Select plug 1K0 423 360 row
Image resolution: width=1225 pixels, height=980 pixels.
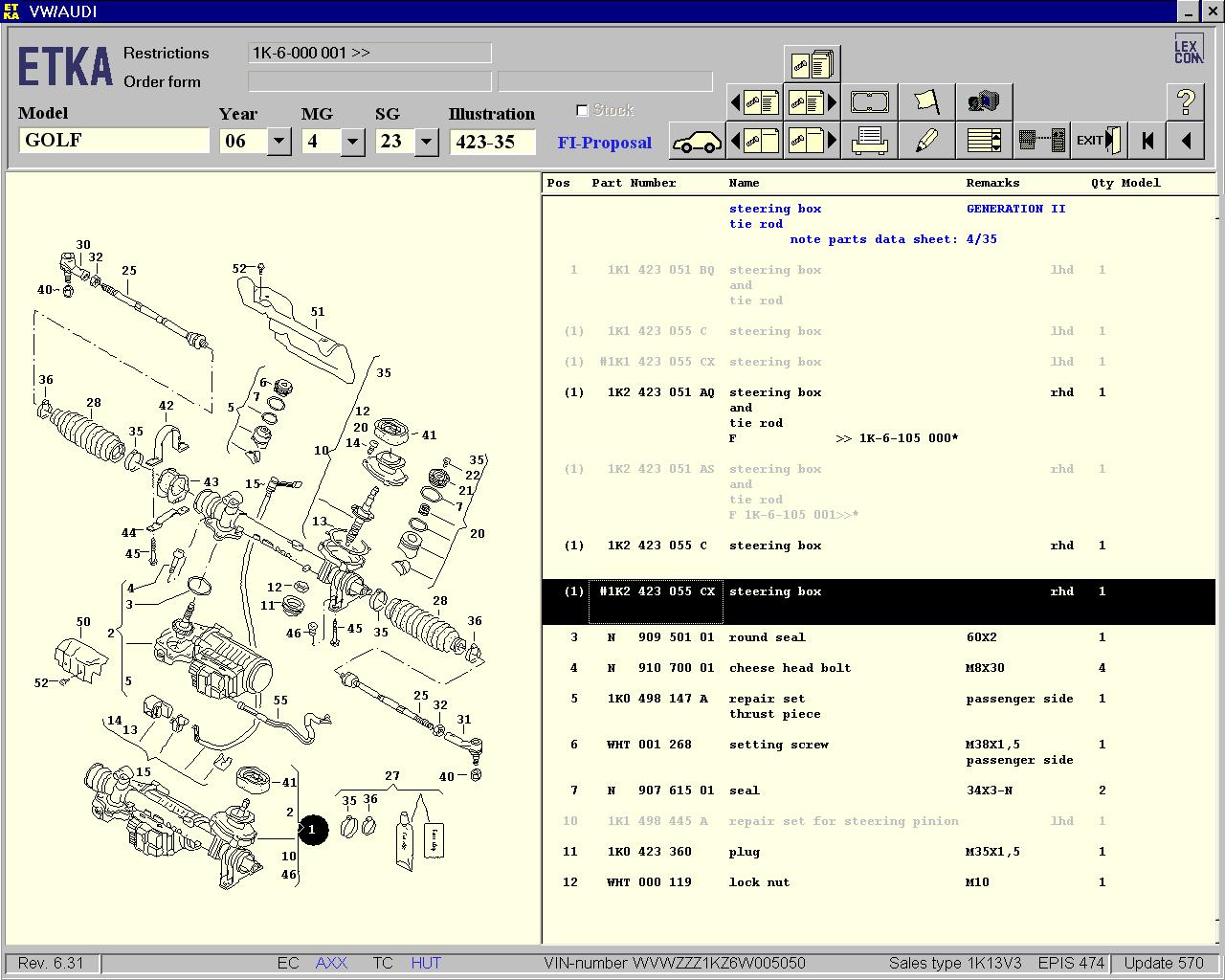(x=879, y=852)
